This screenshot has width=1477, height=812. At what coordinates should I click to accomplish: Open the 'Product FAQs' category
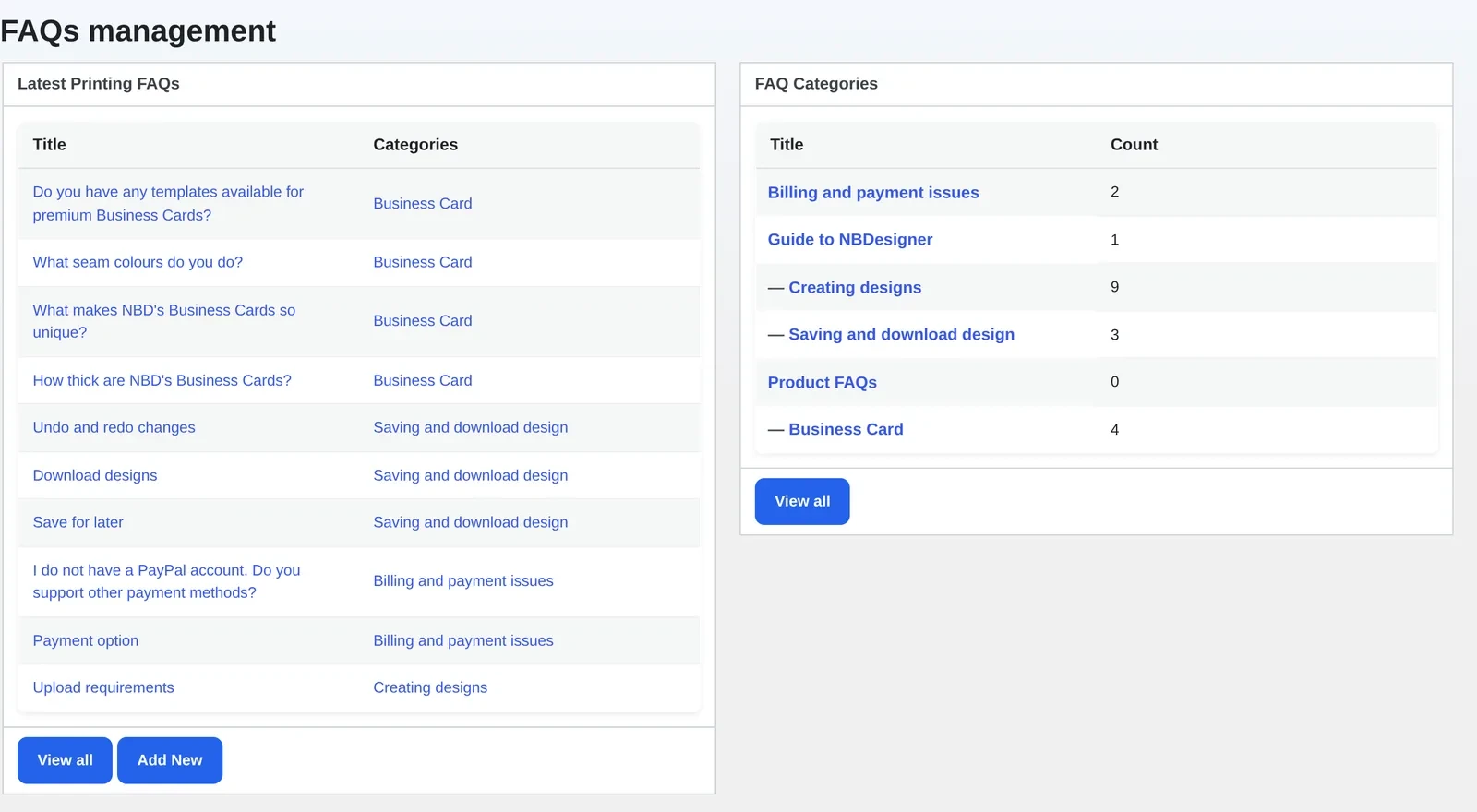[x=823, y=382]
